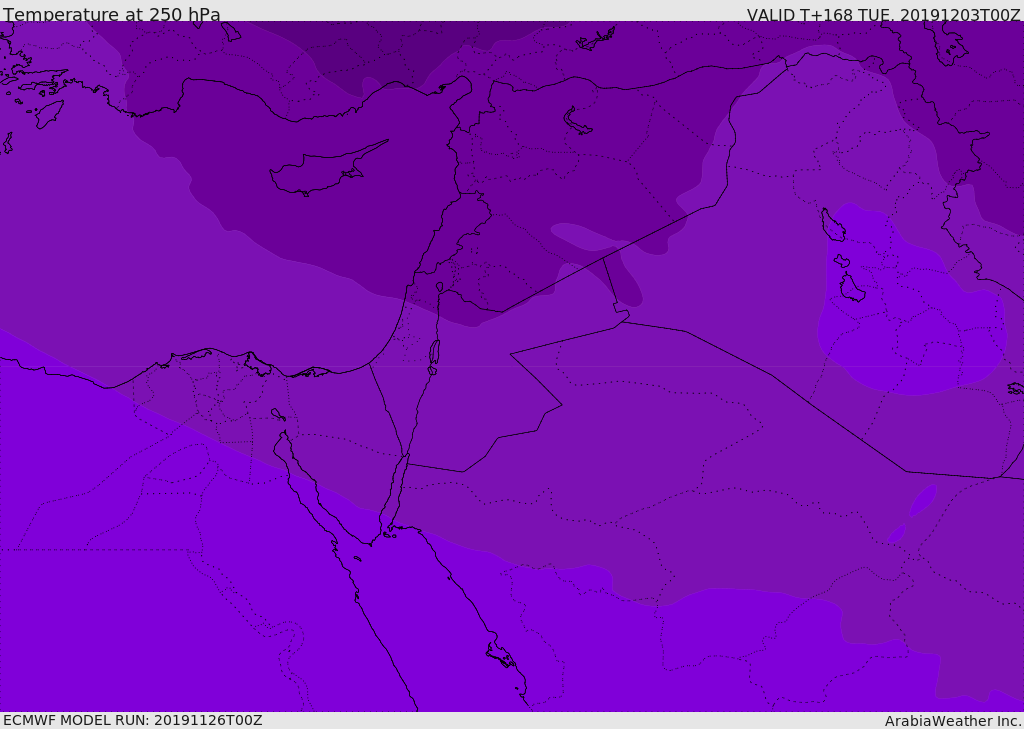Click the bright purple temperature patch over Iraq
This screenshot has width=1024, height=729.
[911, 300]
